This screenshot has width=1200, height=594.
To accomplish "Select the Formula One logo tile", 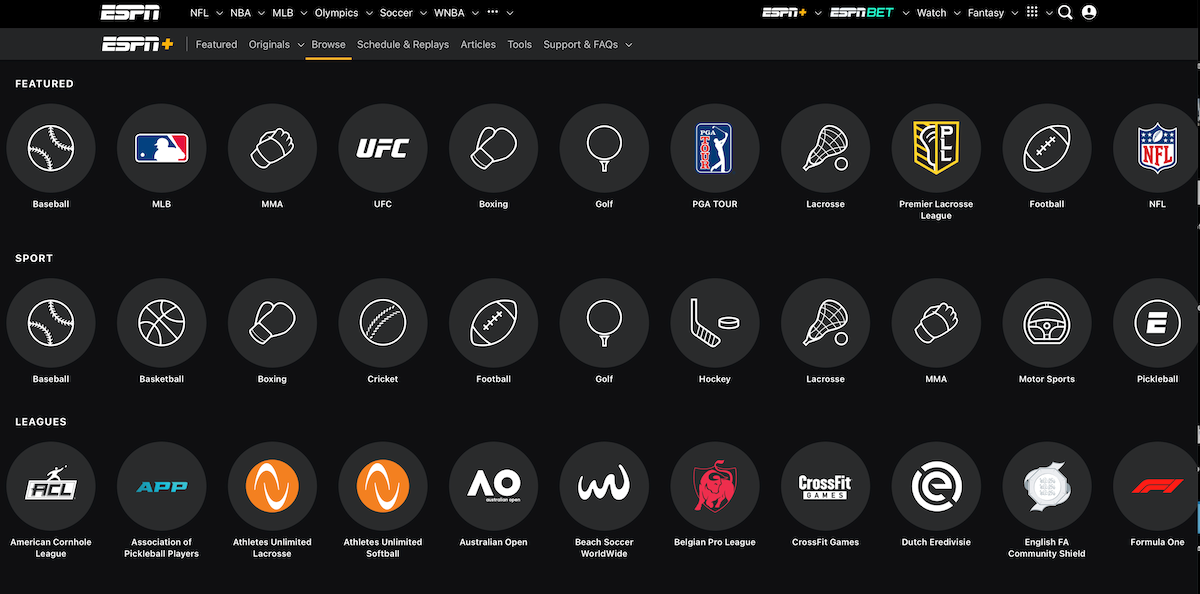I will [x=1157, y=487].
